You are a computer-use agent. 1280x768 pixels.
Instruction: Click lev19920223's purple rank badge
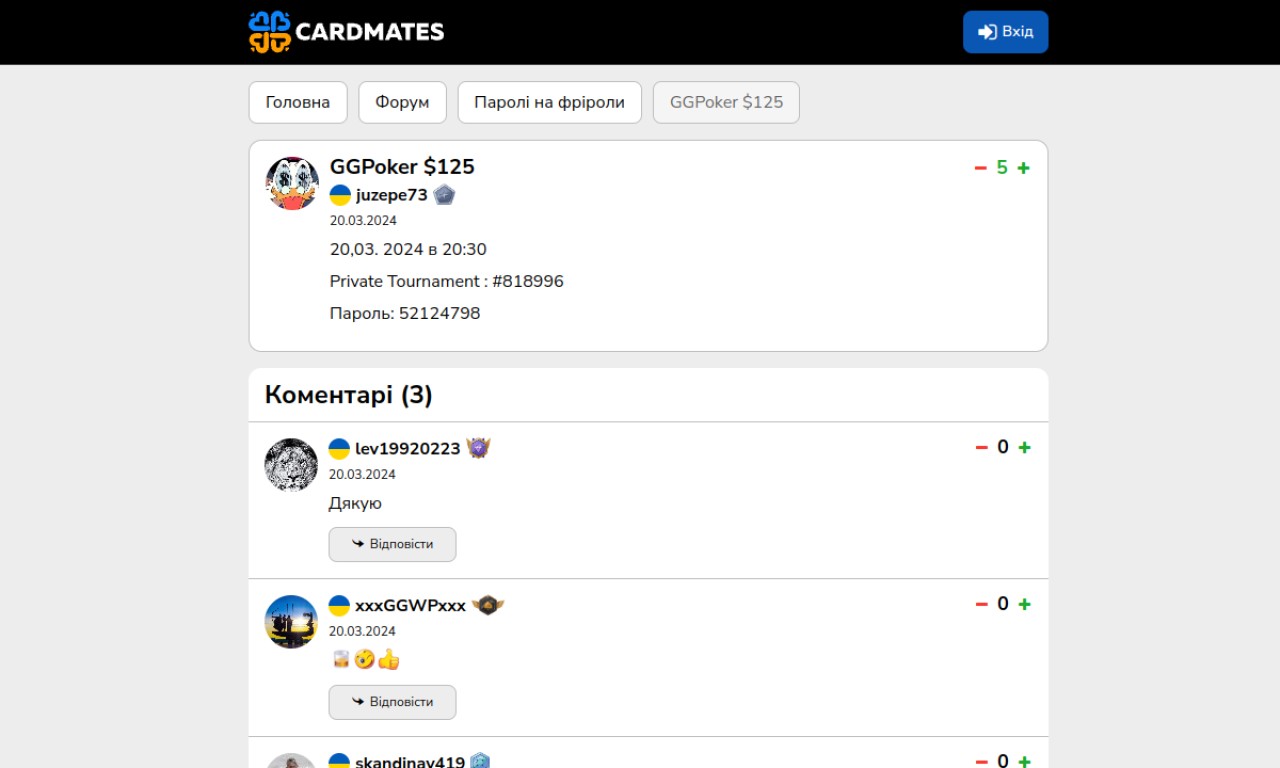tap(478, 449)
